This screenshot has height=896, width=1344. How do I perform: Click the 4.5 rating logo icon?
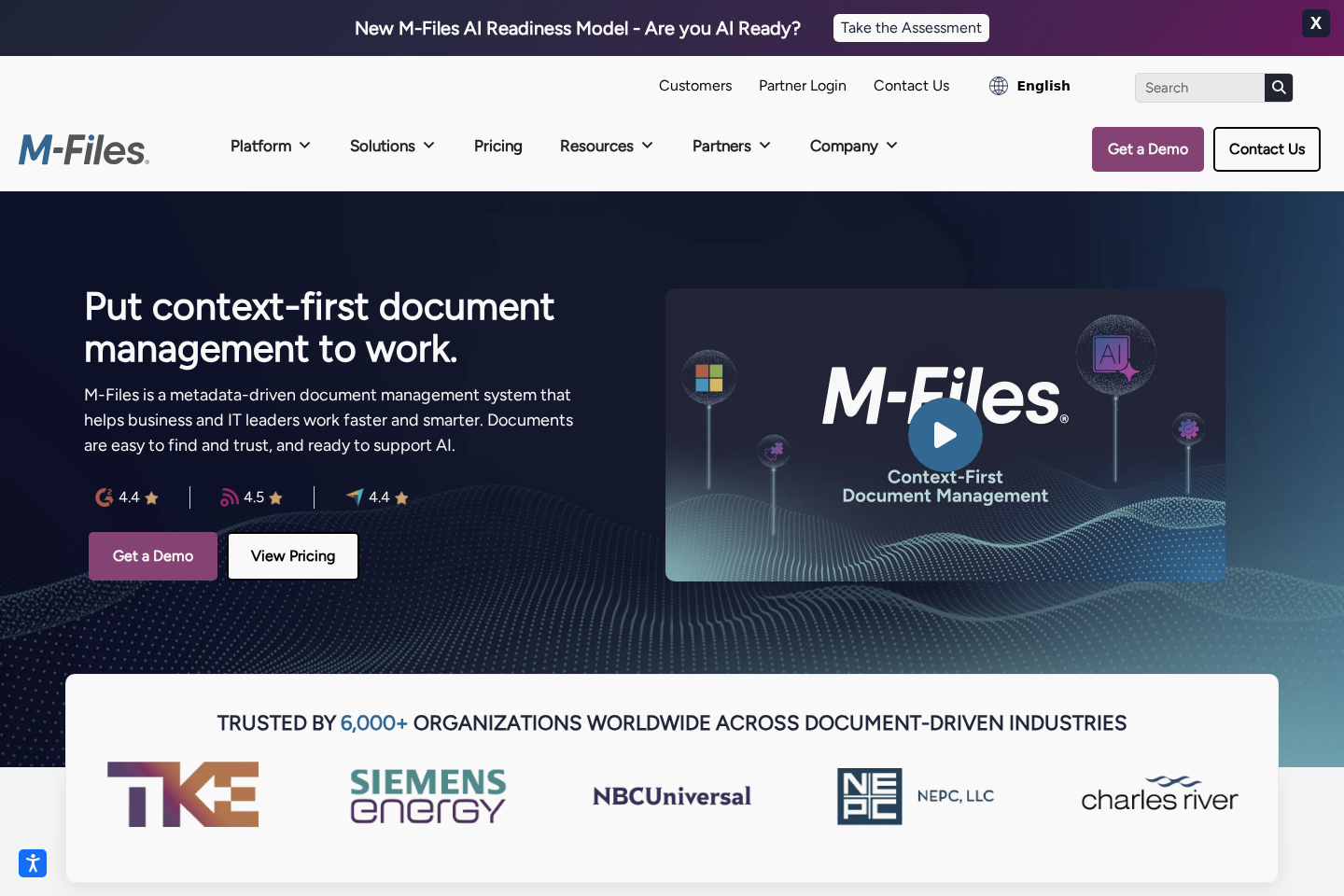coord(230,497)
